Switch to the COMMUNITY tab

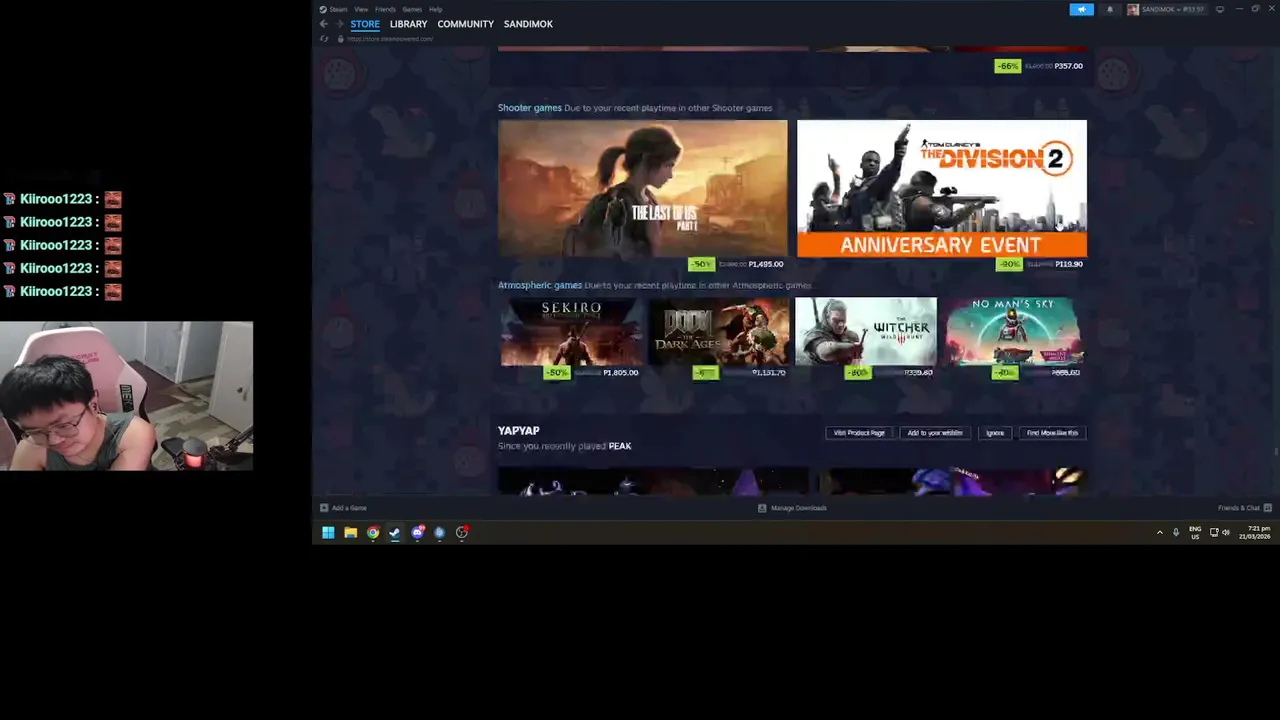tap(465, 24)
